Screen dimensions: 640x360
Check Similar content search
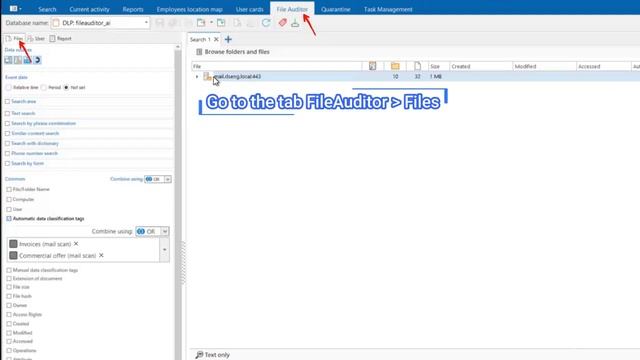pos(7,133)
